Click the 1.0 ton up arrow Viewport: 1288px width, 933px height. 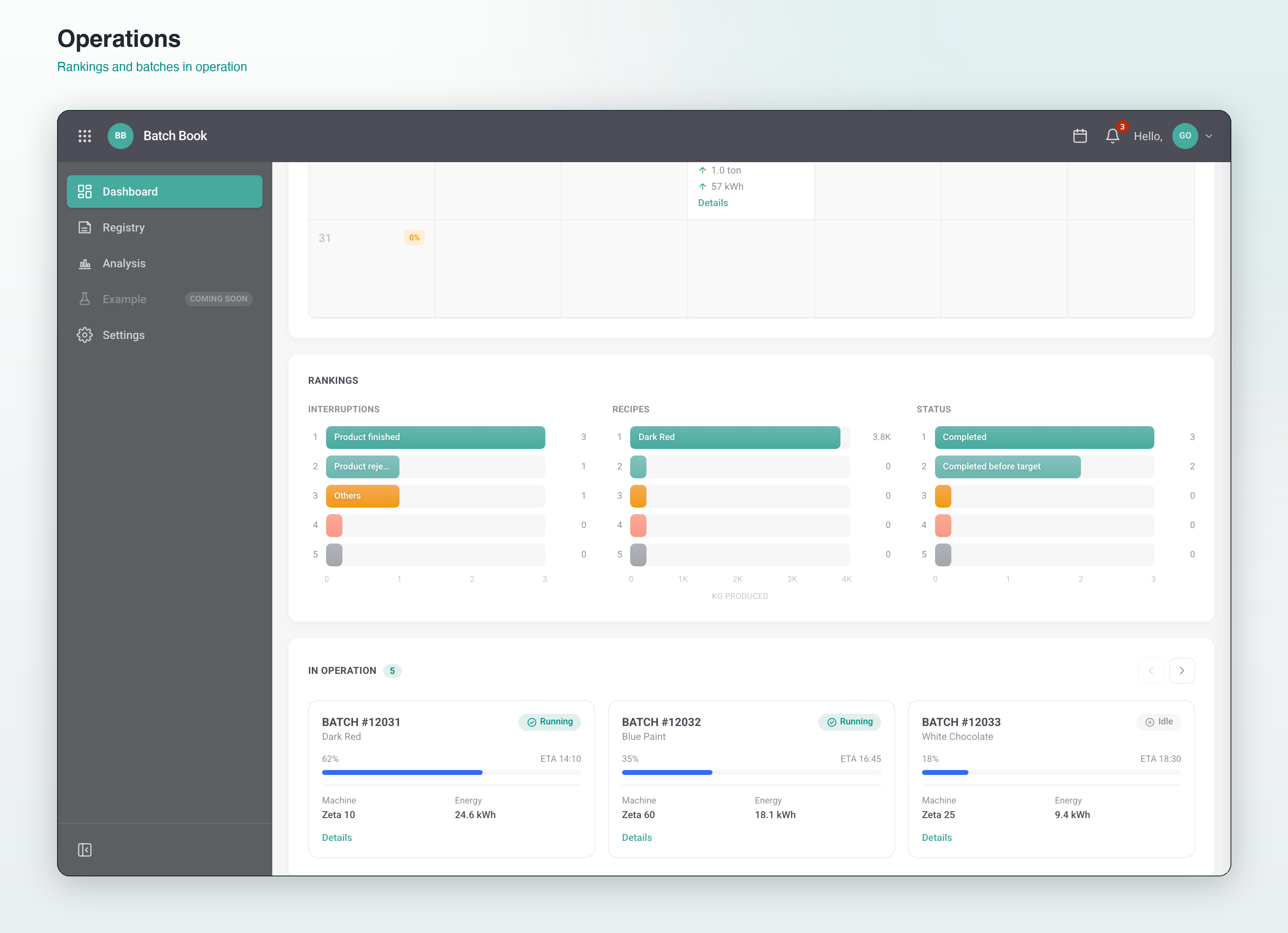pos(703,170)
